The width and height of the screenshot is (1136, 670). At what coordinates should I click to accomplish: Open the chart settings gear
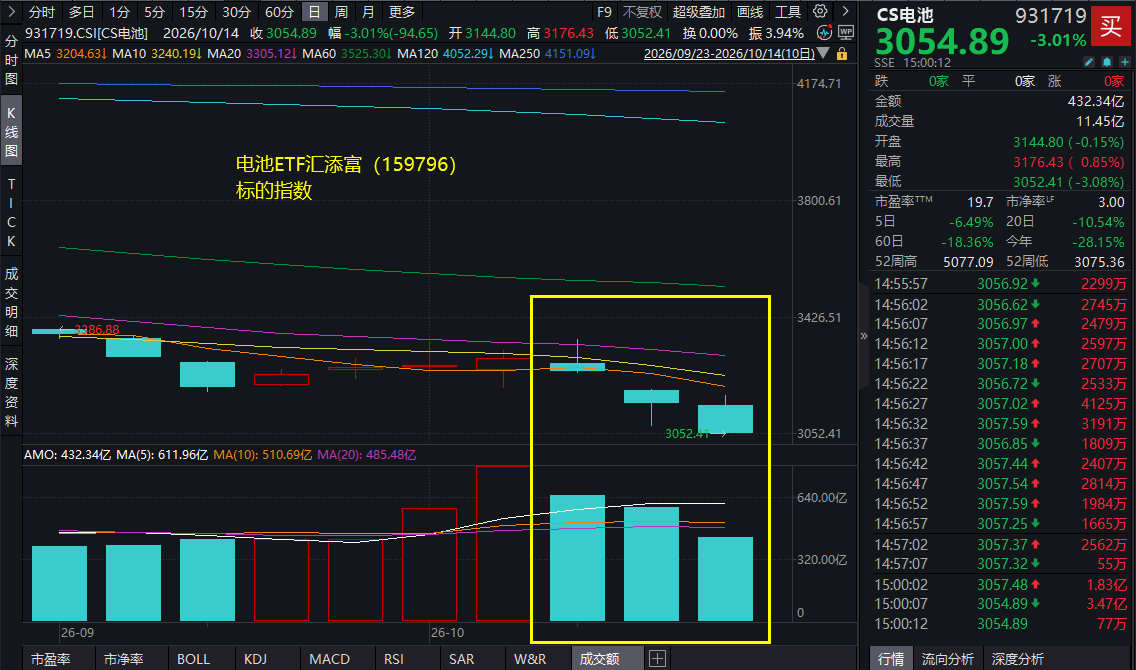click(x=820, y=12)
